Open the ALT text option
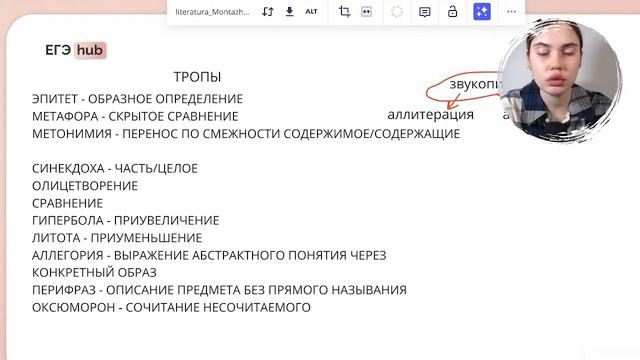The image size is (640, 360). (x=311, y=11)
